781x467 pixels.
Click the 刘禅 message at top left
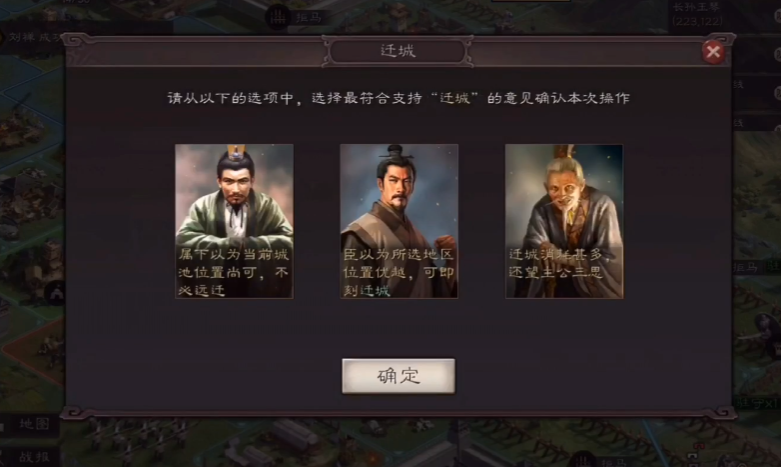click(x=32, y=37)
